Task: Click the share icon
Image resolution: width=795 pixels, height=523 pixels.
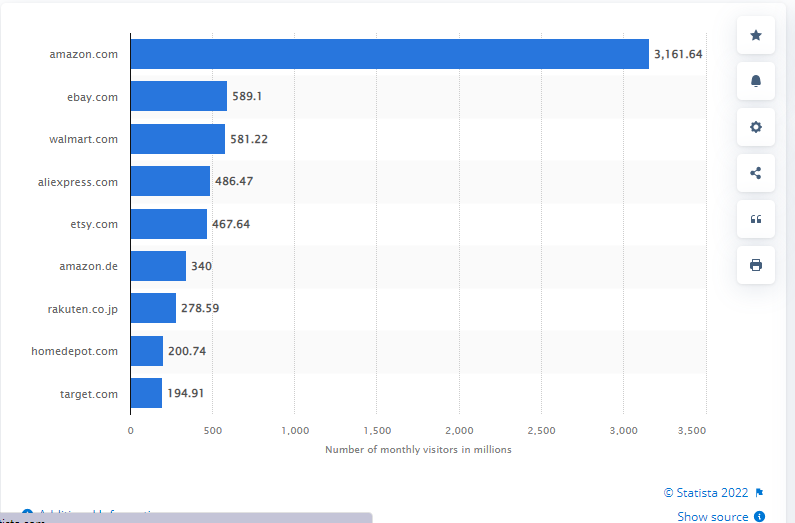Action: point(755,173)
